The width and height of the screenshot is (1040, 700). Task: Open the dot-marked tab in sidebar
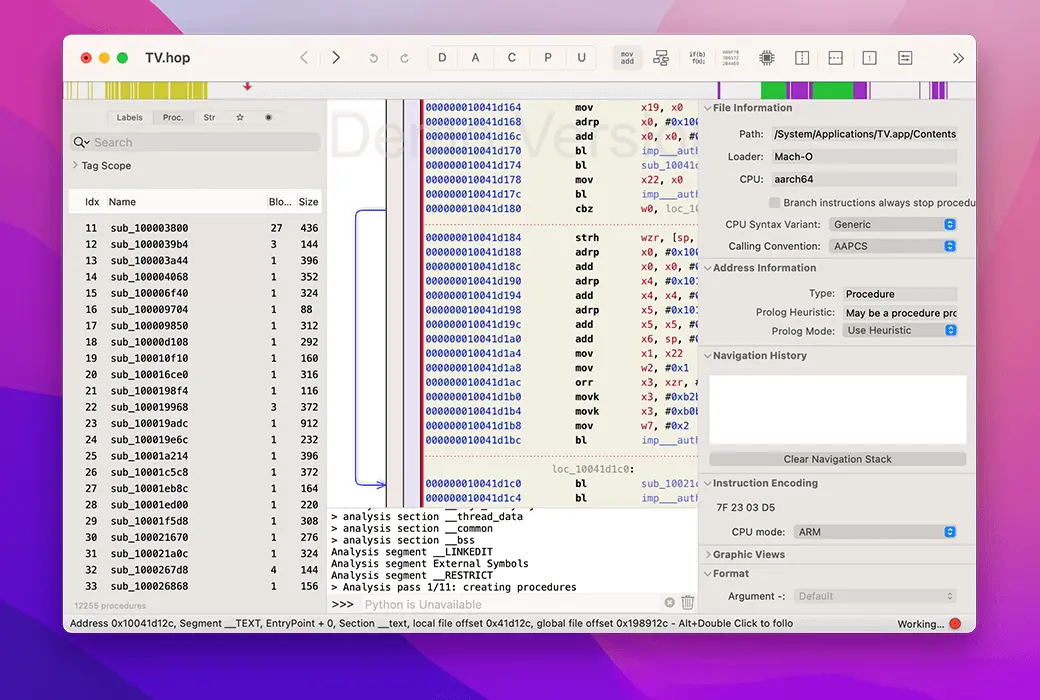[269, 117]
